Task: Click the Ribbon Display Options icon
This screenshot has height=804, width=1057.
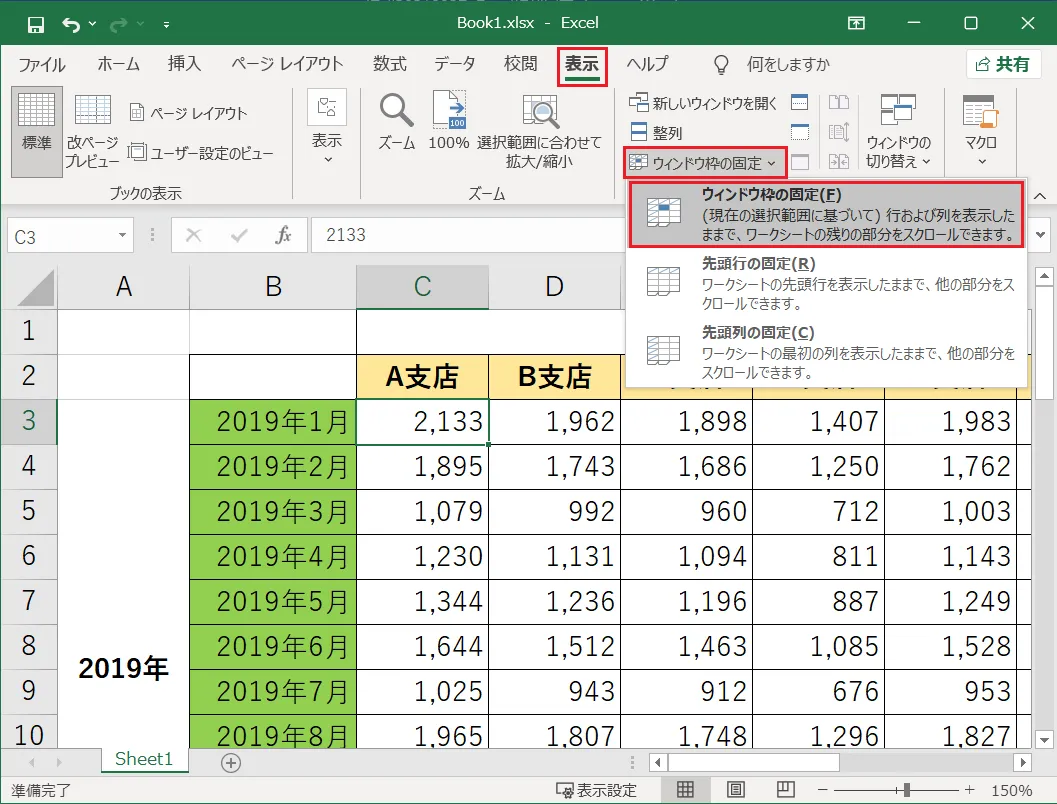Action: click(856, 24)
